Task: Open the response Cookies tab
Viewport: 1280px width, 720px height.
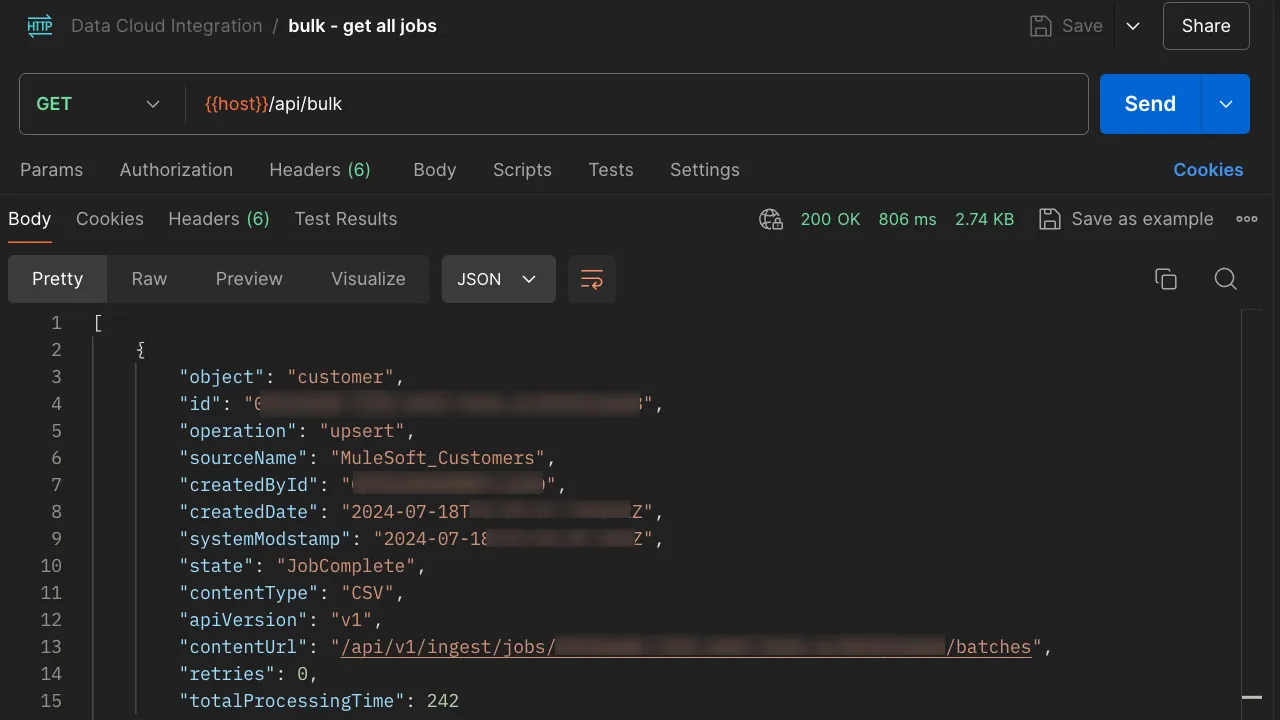Action: pyautogui.click(x=110, y=219)
